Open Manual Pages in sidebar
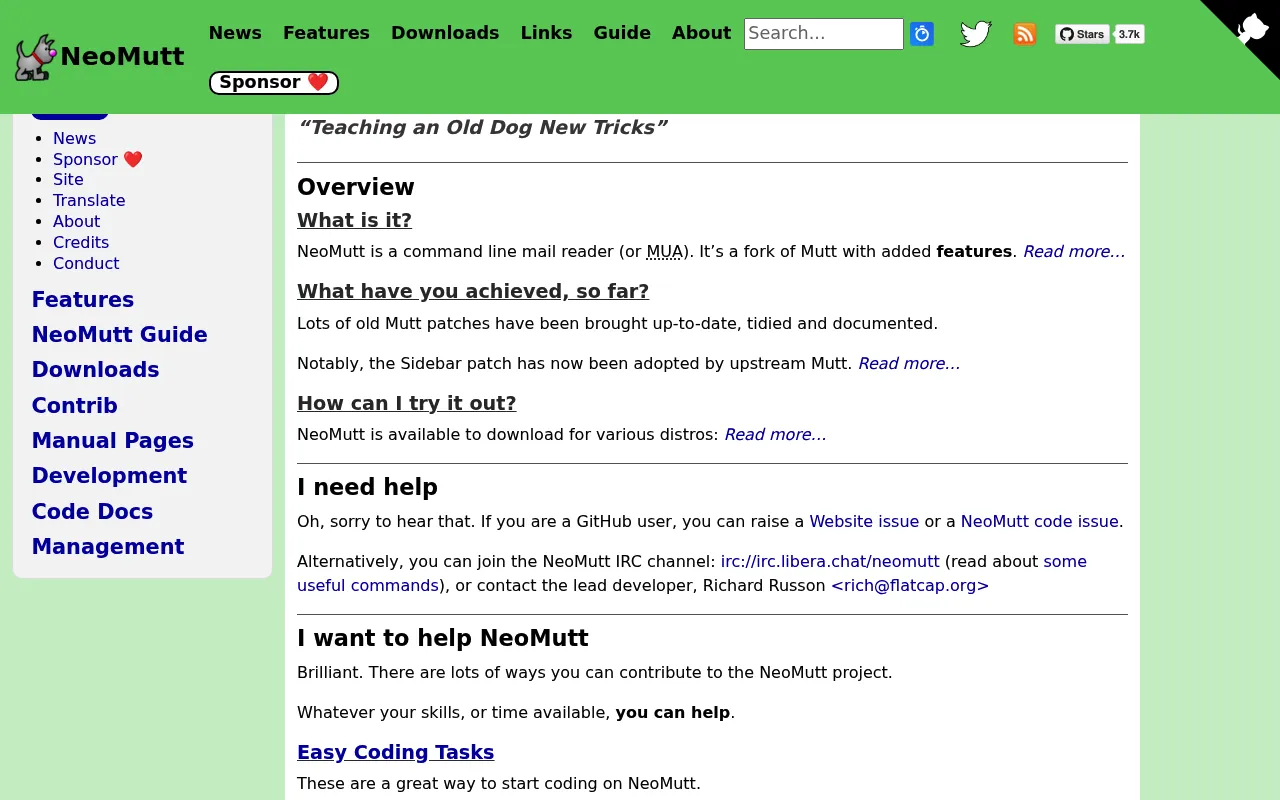This screenshot has width=1280, height=800. click(113, 441)
